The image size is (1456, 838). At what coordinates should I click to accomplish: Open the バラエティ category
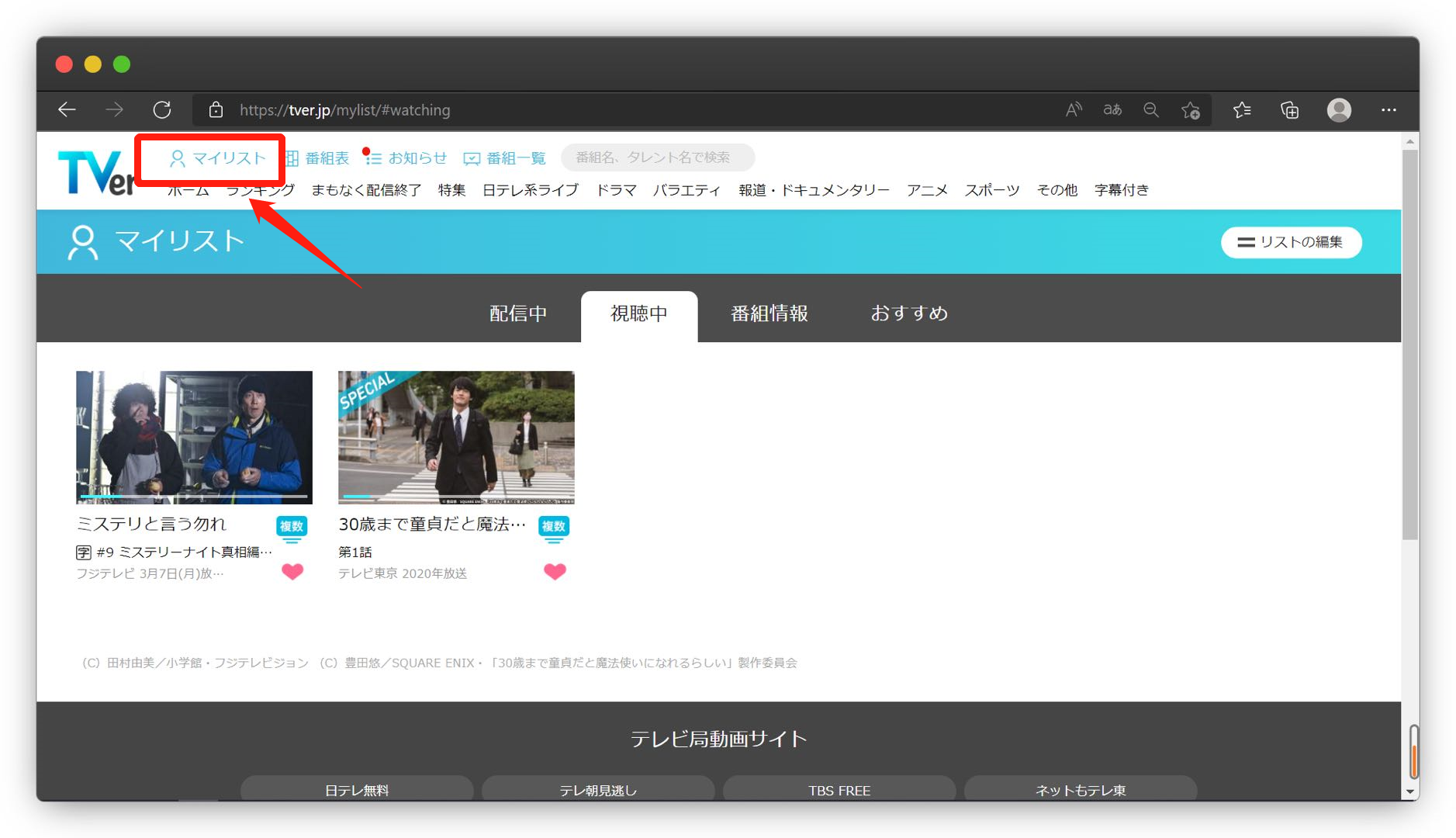pyautogui.click(x=686, y=190)
